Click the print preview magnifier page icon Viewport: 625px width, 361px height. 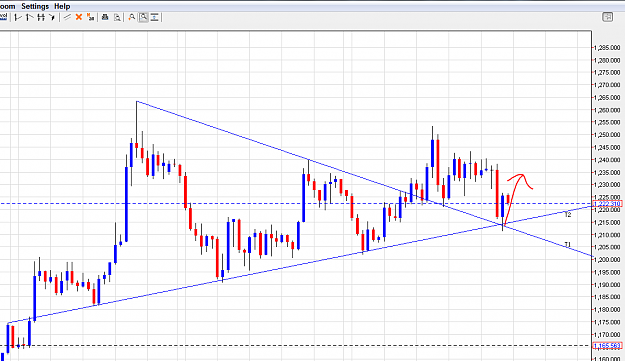(x=117, y=17)
